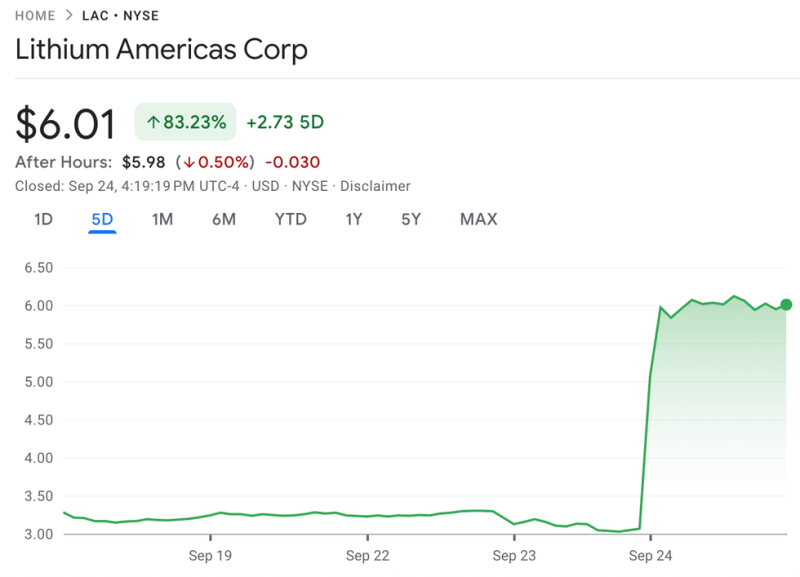The width and height of the screenshot is (800, 577).
Task: Click the red down-arrow beside after-hours change
Action: 188,162
